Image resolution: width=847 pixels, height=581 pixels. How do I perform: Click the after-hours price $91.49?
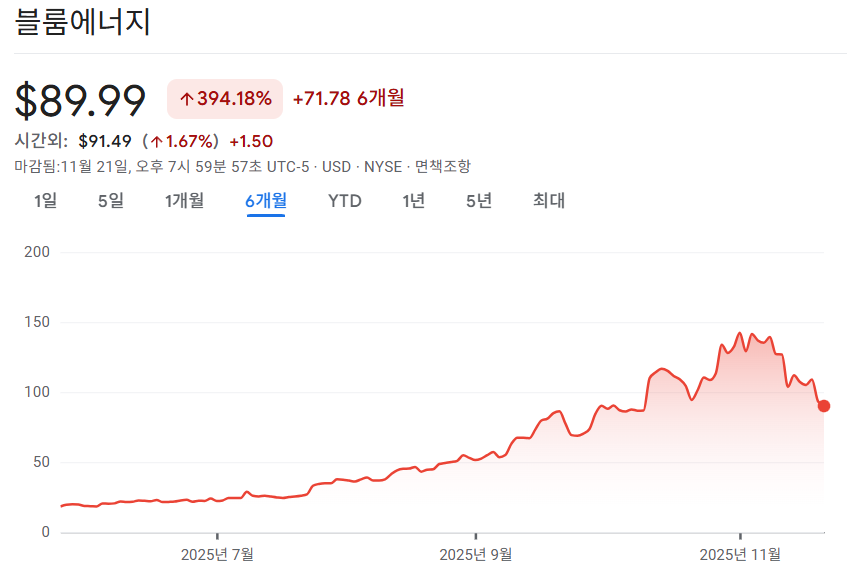coord(105,141)
